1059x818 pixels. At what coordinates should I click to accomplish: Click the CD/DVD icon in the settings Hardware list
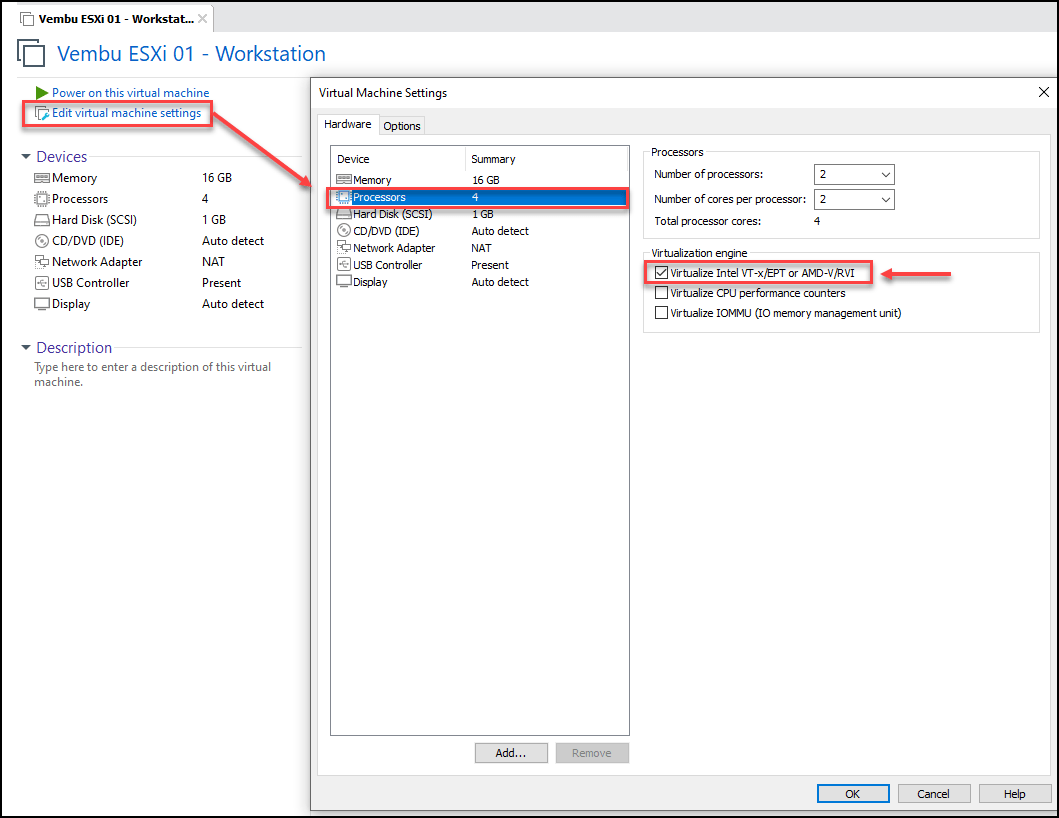(344, 231)
